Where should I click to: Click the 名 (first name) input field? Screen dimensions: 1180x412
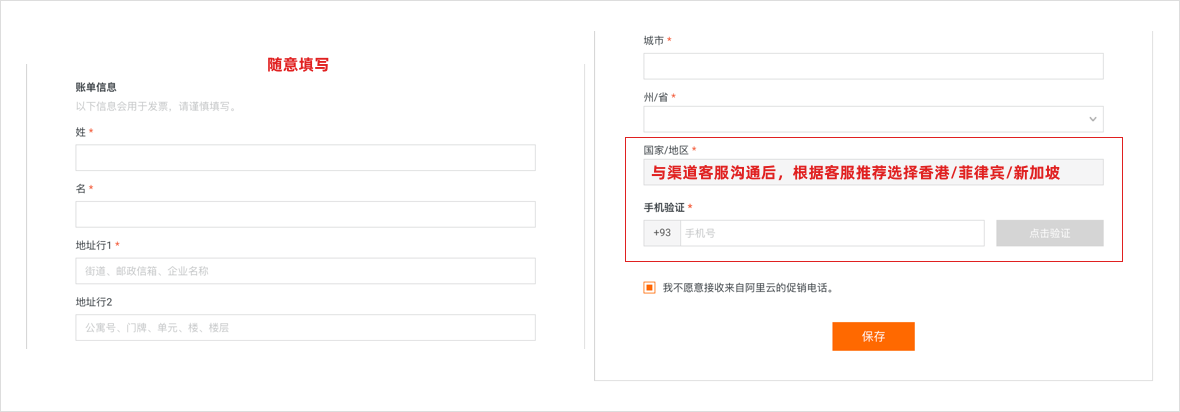(305, 214)
